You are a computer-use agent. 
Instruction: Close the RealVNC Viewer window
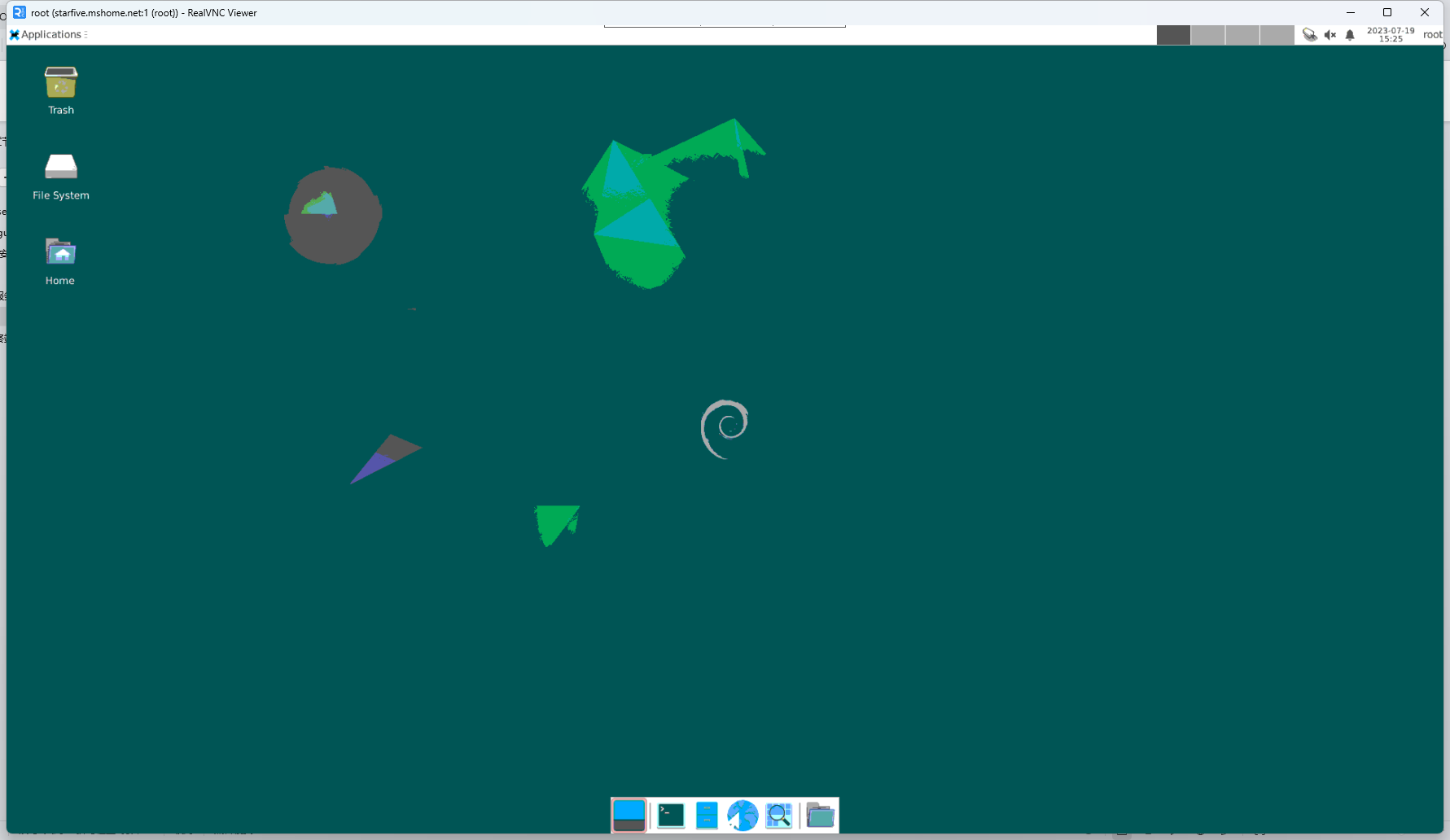[x=1425, y=12]
